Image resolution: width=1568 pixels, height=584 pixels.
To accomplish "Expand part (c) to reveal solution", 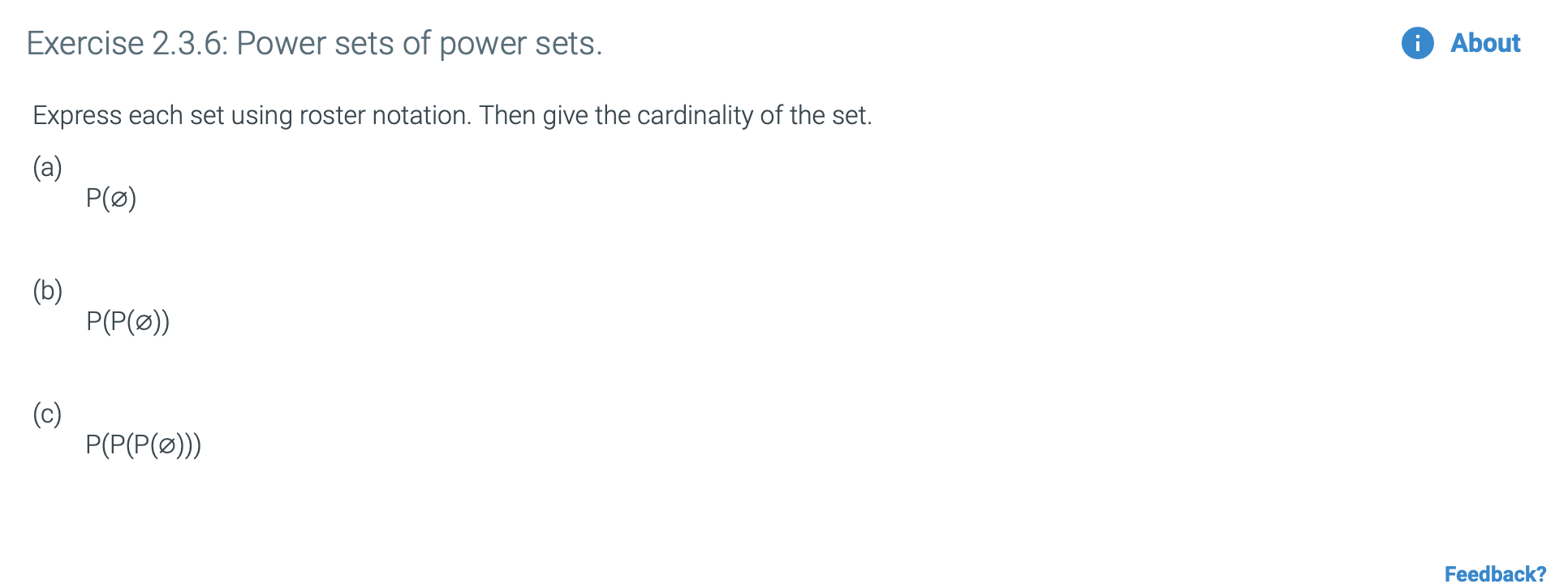I will pos(47,414).
